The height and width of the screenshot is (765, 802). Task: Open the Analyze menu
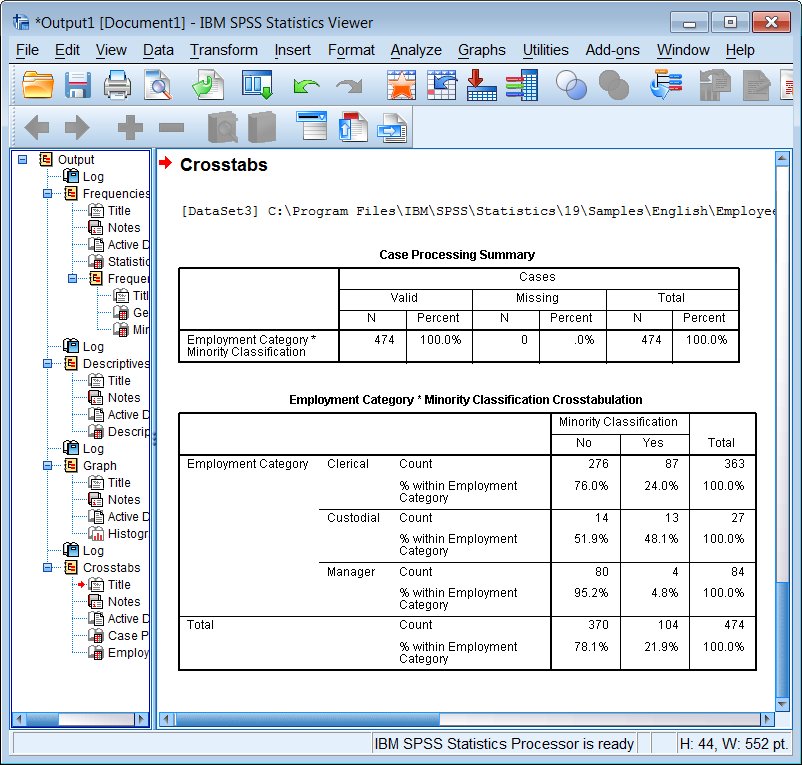416,50
